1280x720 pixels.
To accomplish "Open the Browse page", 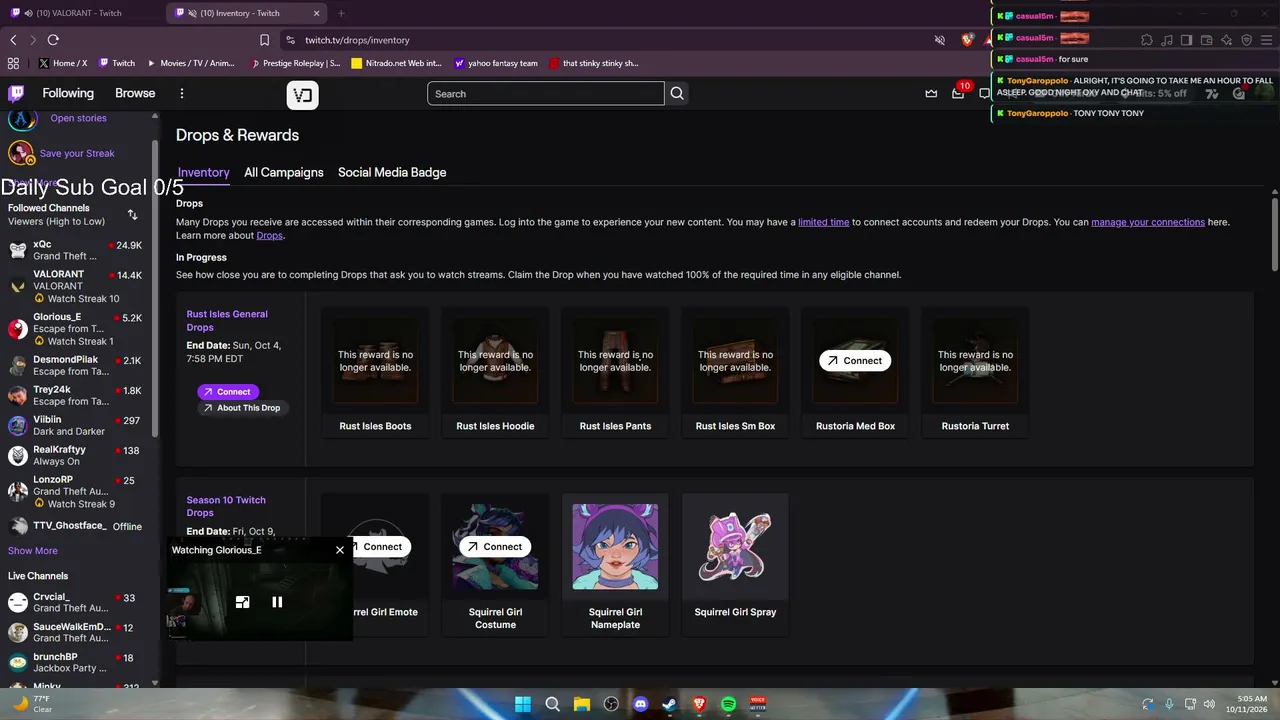I will [x=135, y=93].
